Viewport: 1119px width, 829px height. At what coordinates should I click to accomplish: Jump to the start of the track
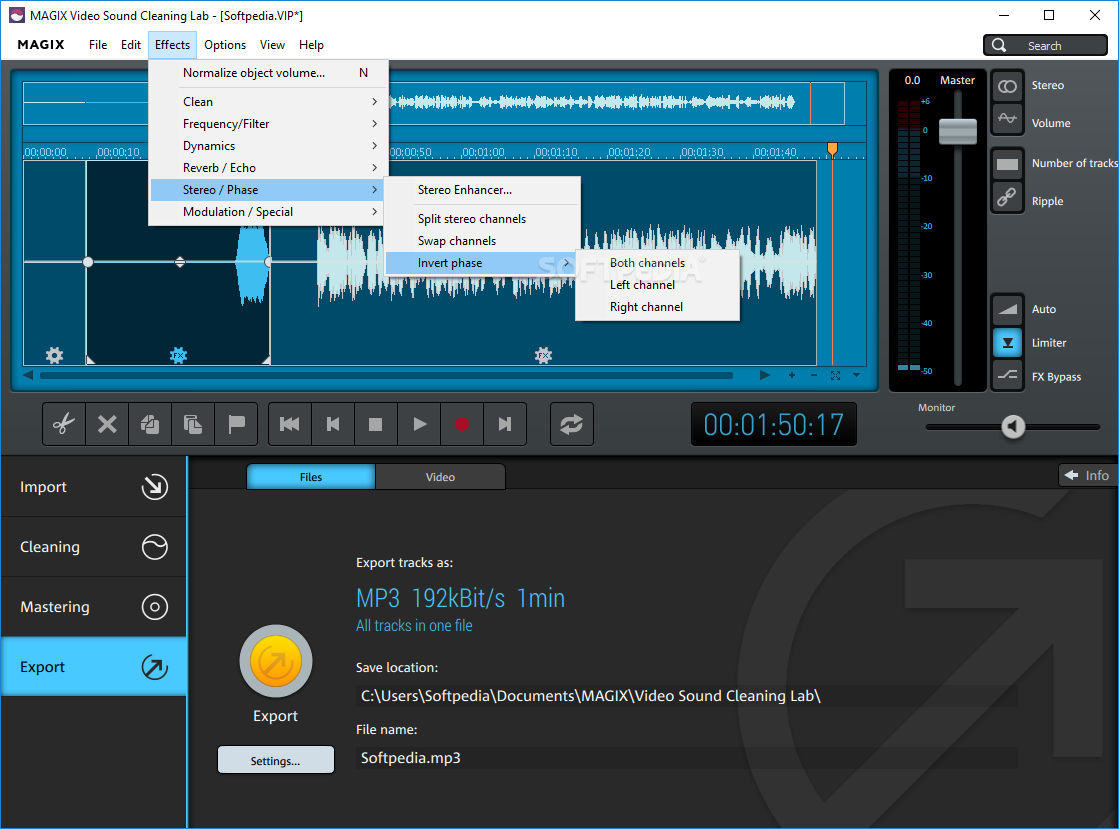290,424
